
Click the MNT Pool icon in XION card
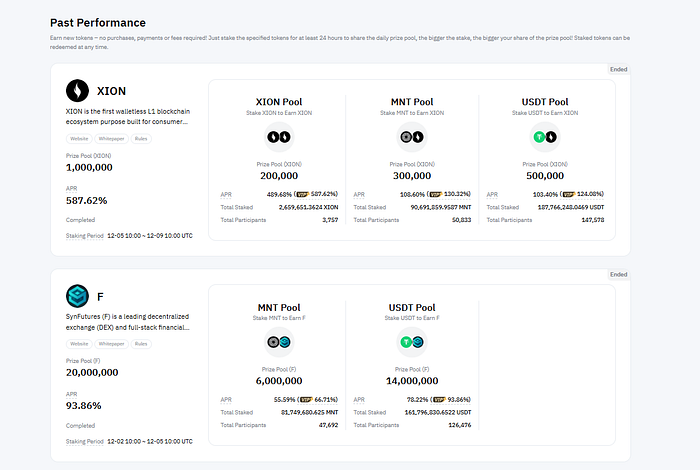pyautogui.click(x=412, y=137)
